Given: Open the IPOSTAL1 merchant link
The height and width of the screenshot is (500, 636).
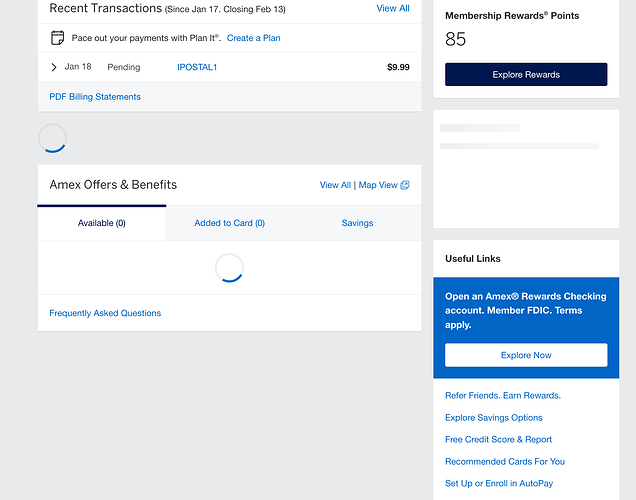Looking at the screenshot, I should tap(197, 67).
